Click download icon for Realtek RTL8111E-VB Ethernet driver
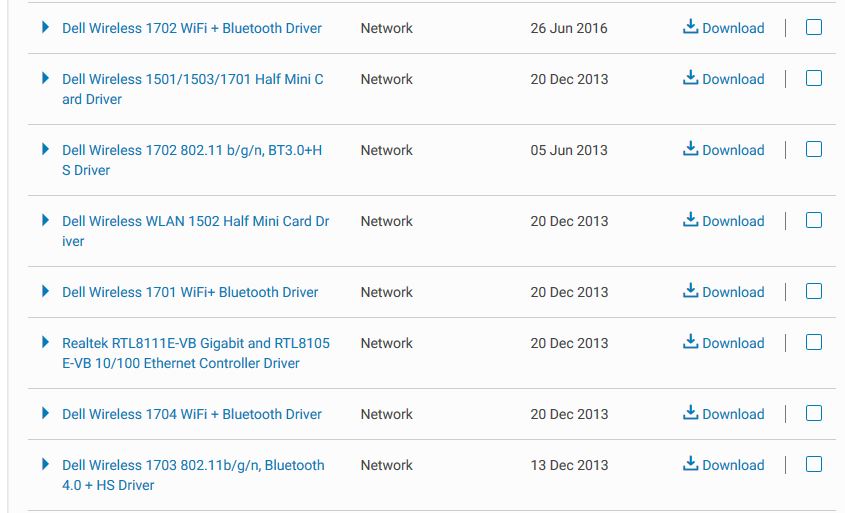845x513 pixels. (x=690, y=342)
